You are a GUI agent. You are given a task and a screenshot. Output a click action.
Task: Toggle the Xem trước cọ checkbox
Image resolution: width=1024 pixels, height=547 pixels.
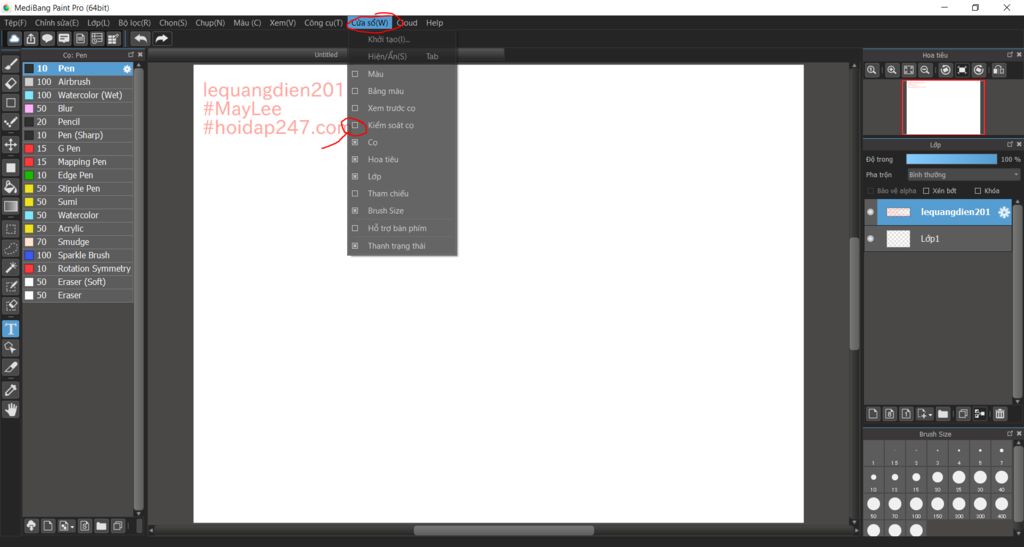point(355,108)
